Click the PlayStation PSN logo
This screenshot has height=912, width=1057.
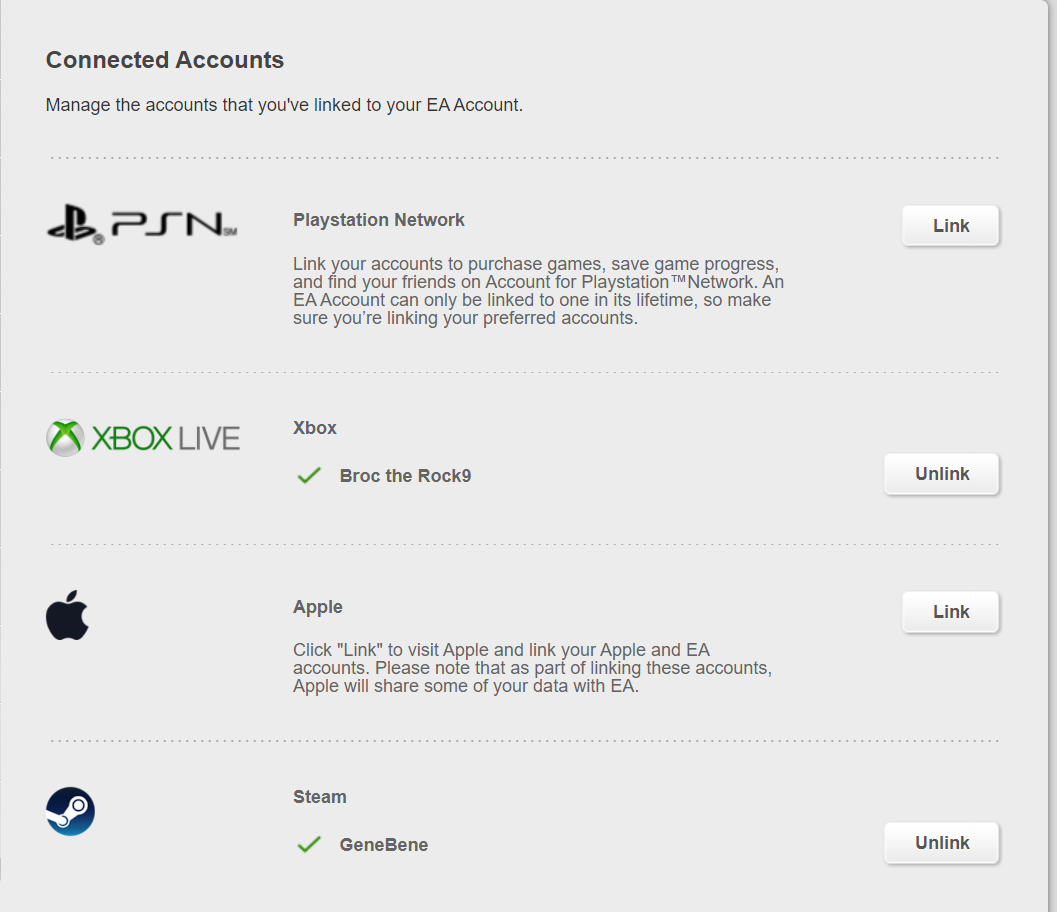(x=142, y=225)
